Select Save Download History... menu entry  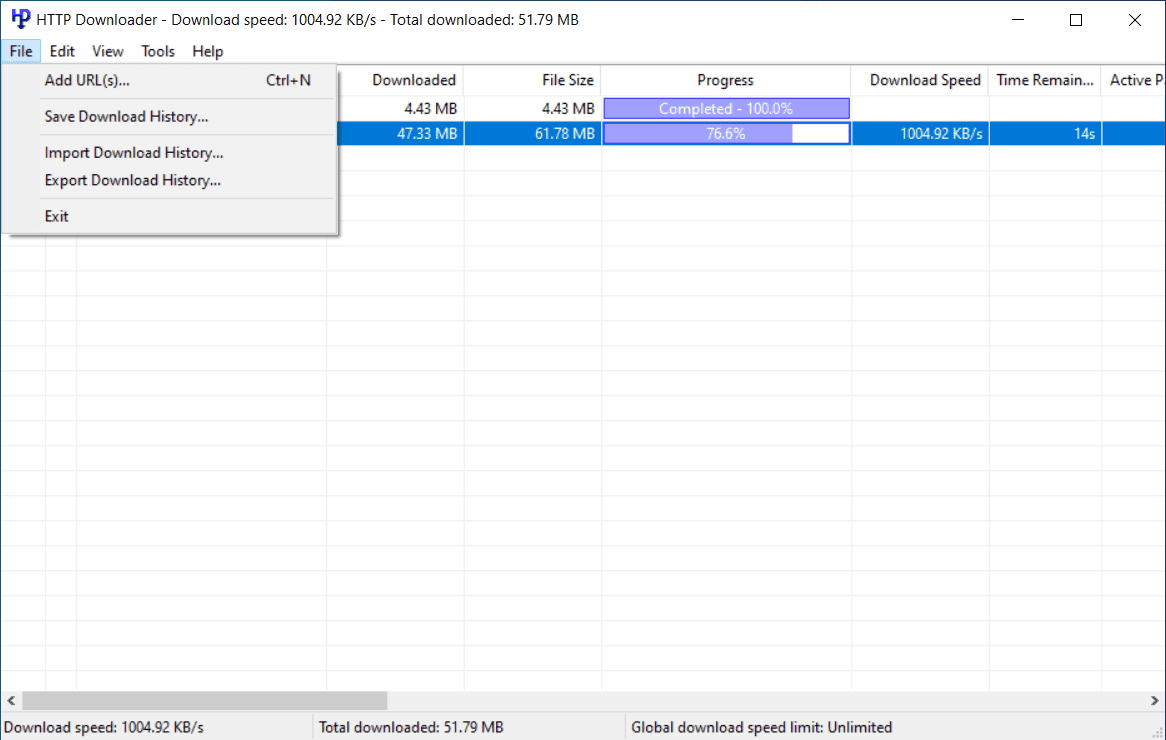(x=170, y=117)
